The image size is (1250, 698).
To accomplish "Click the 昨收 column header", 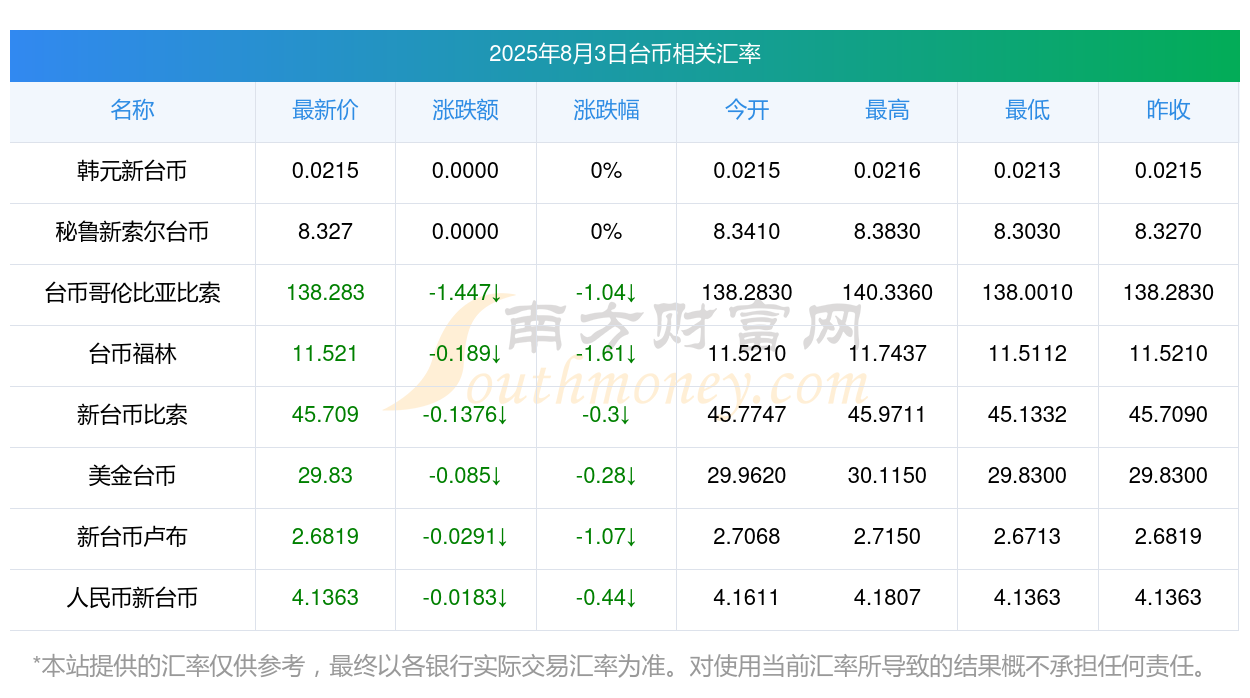I will coord(1168,110).
